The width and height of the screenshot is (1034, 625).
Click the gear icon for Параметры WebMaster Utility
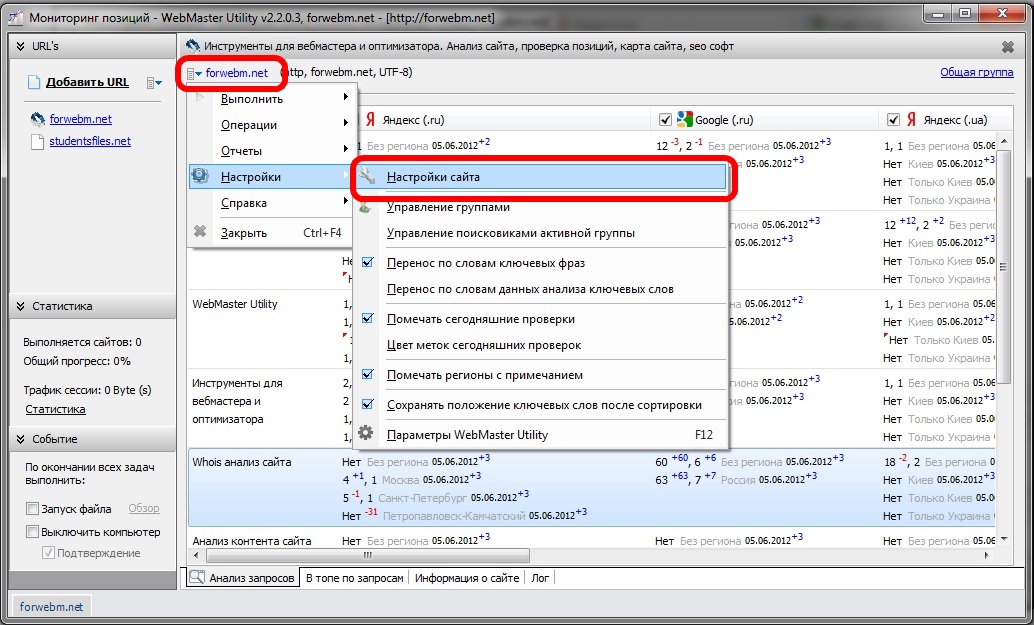366,435
